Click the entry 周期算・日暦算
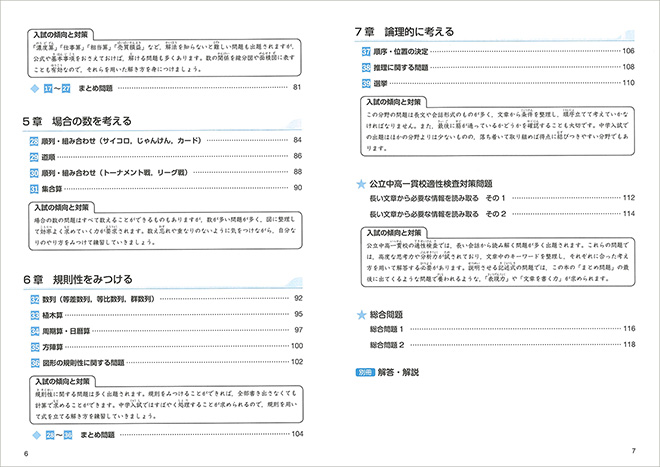The image size is (660, 467). point(66,331)
